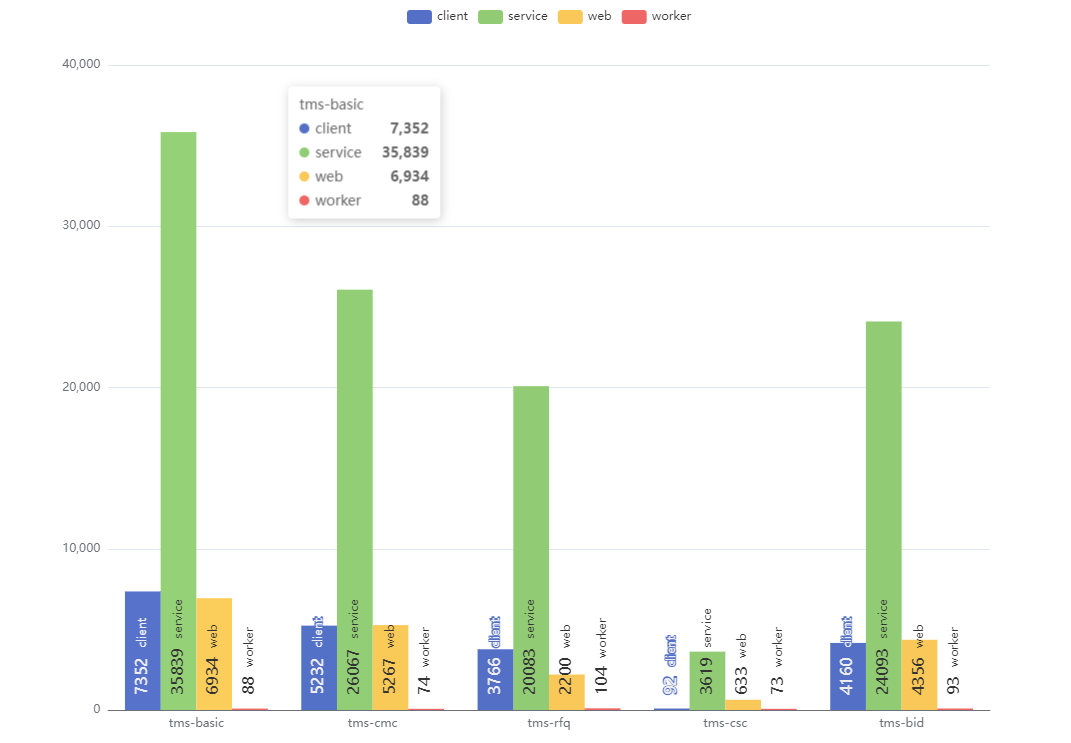Select the tms-bid client bar
Screen dimensions: 1071x743
coord(847,676)
